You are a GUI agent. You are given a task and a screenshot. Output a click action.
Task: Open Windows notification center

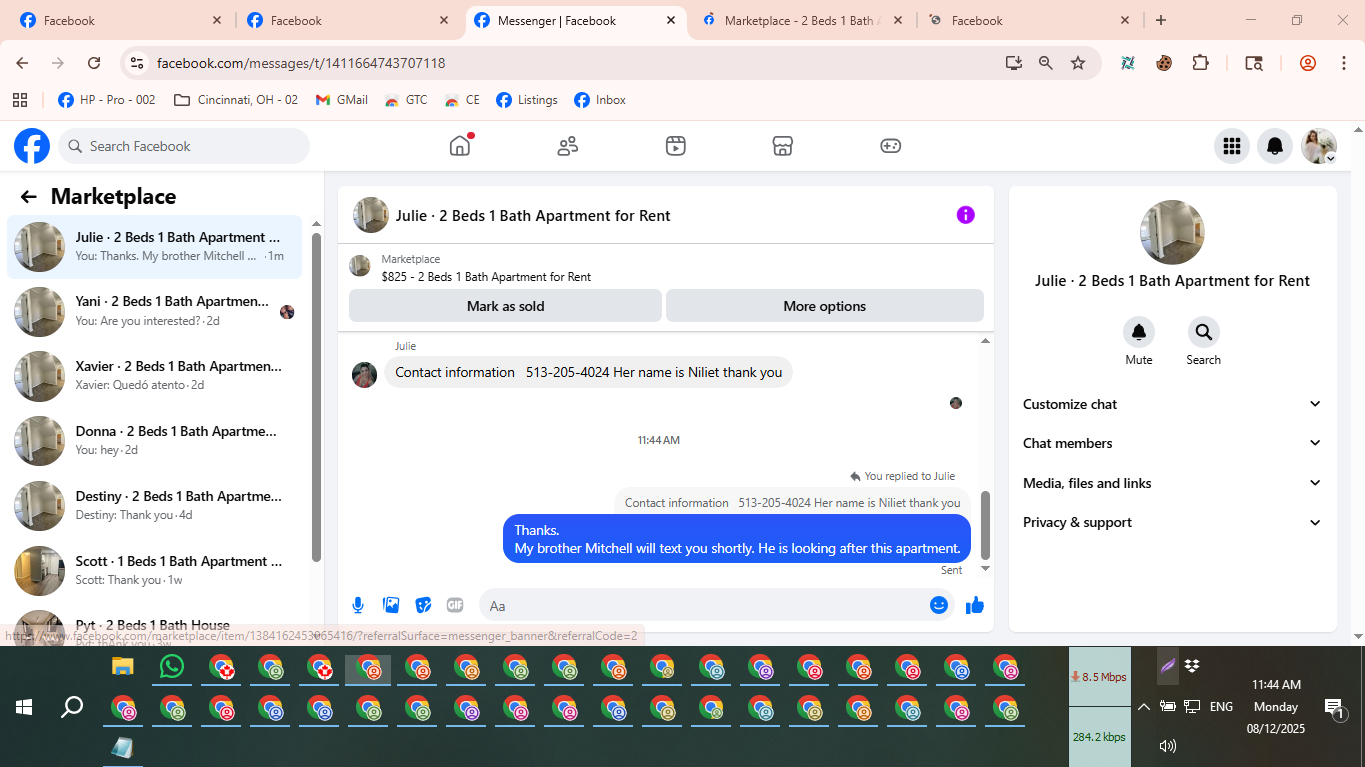tap(1334, 708)
